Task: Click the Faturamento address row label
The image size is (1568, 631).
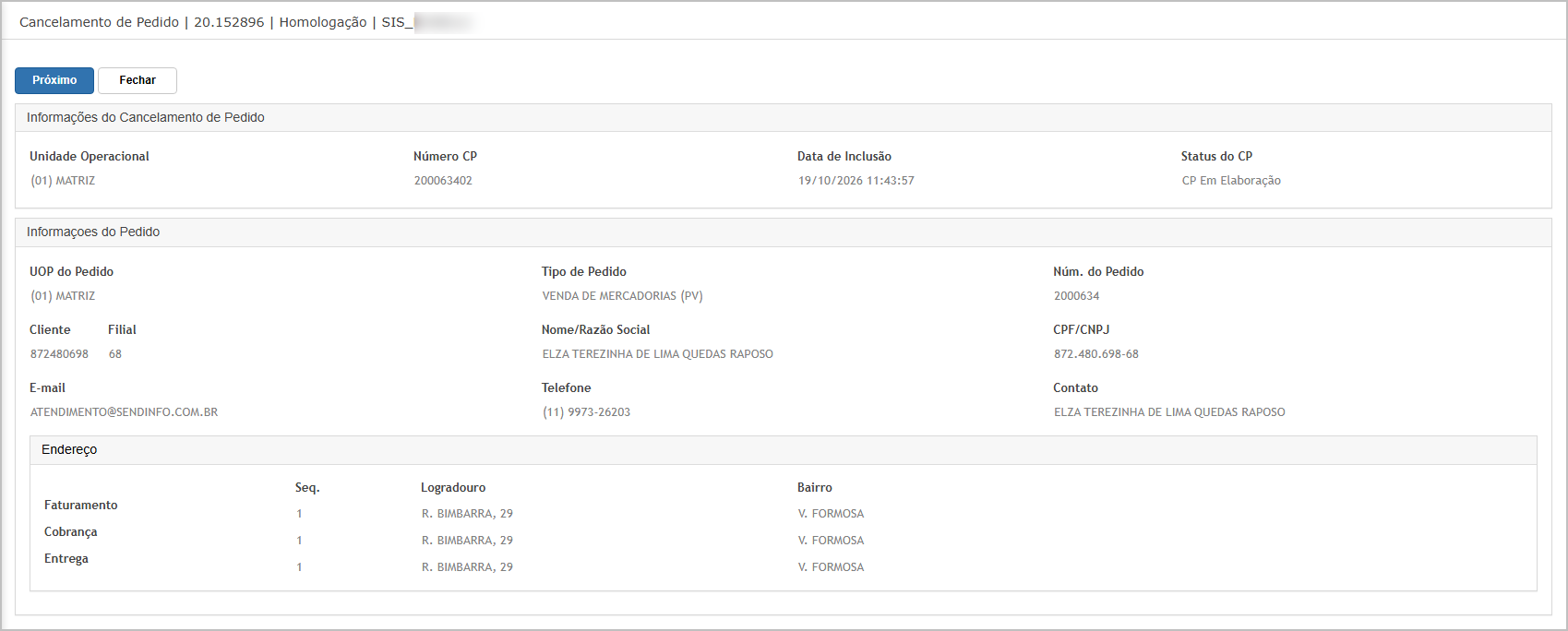Action: [x=81, y=505]
